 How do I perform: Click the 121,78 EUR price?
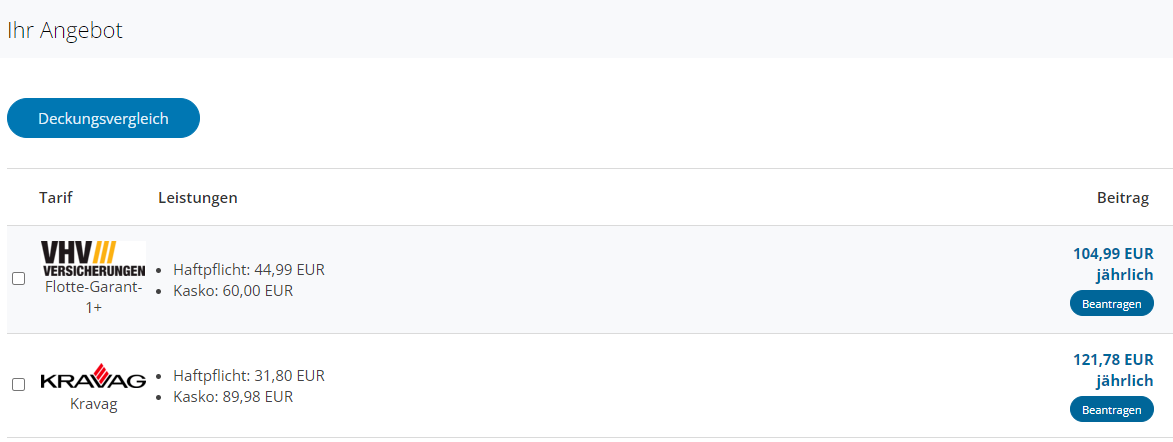click(1113, 360)
